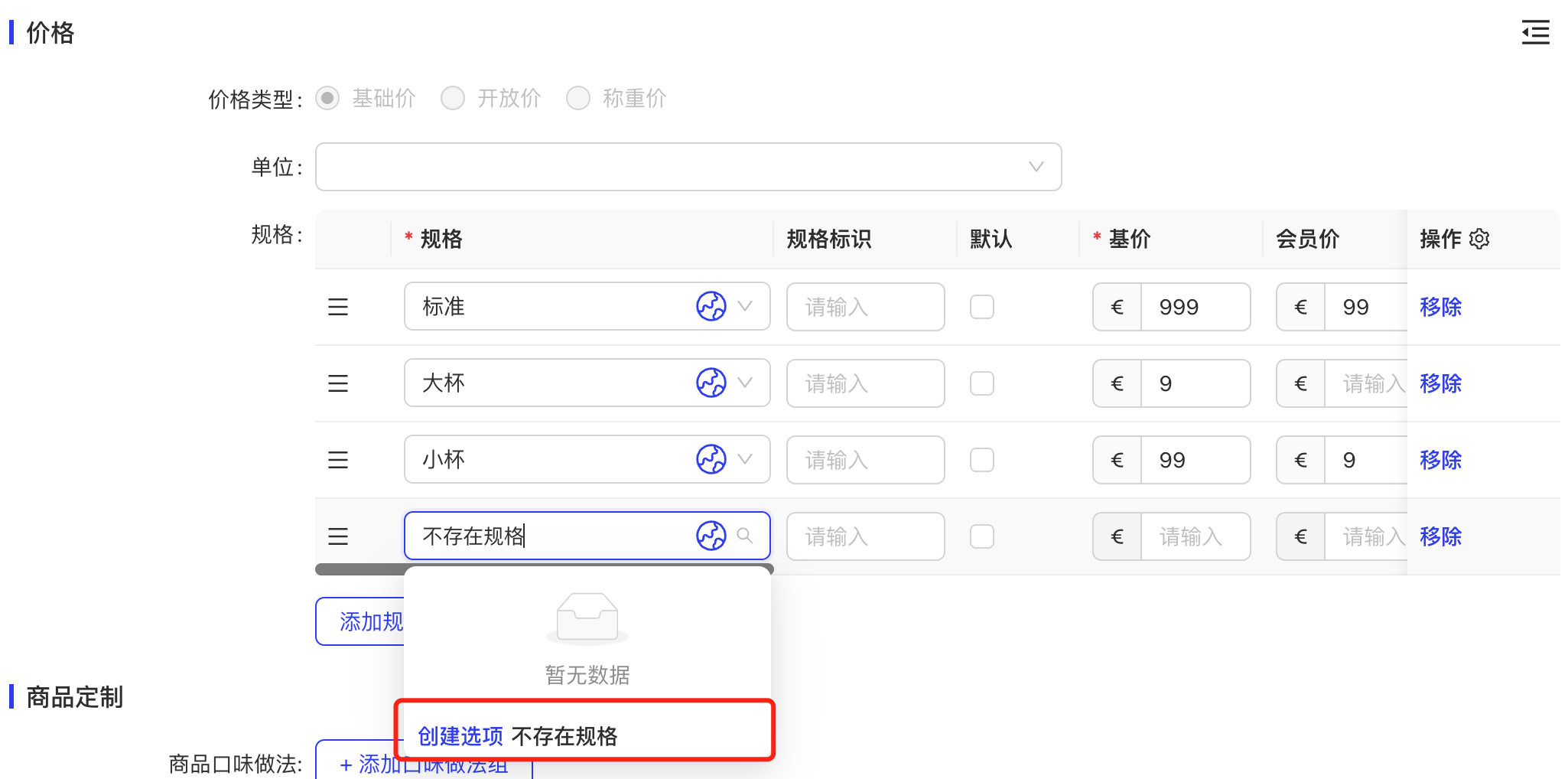Expand the 小杯 spec dropdown arrow
The height and width of the screenshot is (779, 1568).
(x=745, y=459)
